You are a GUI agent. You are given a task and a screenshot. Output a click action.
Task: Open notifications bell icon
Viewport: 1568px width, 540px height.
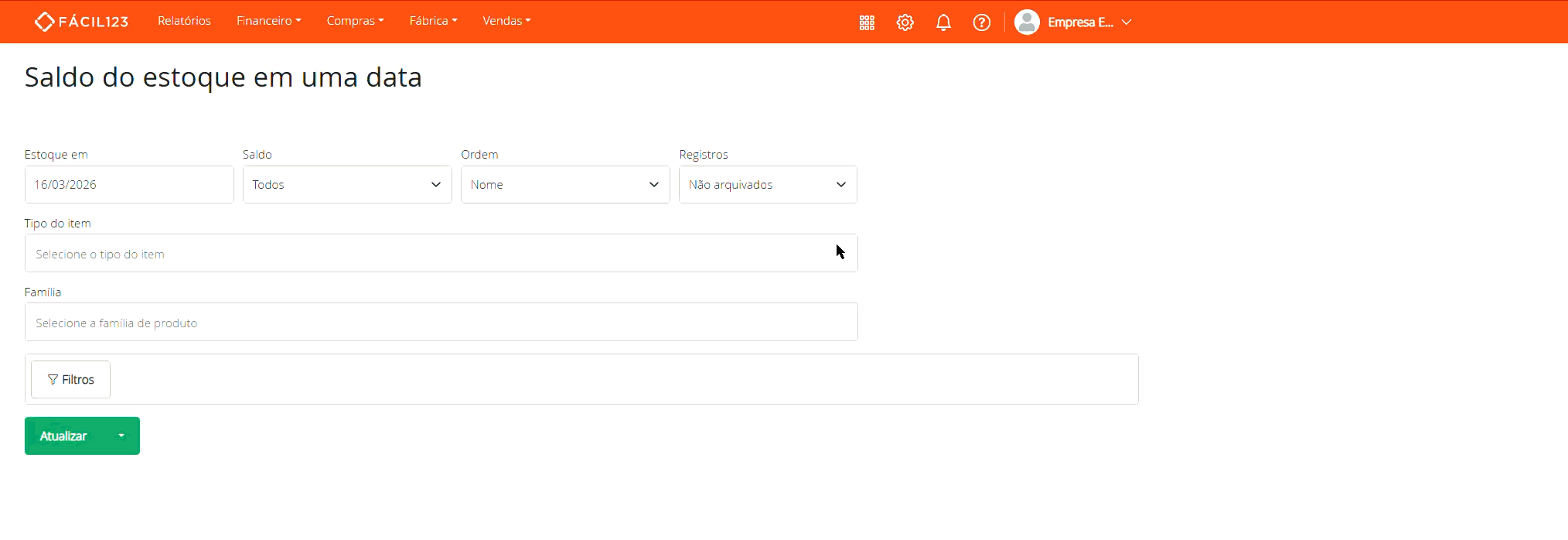(x=943, y=22)
